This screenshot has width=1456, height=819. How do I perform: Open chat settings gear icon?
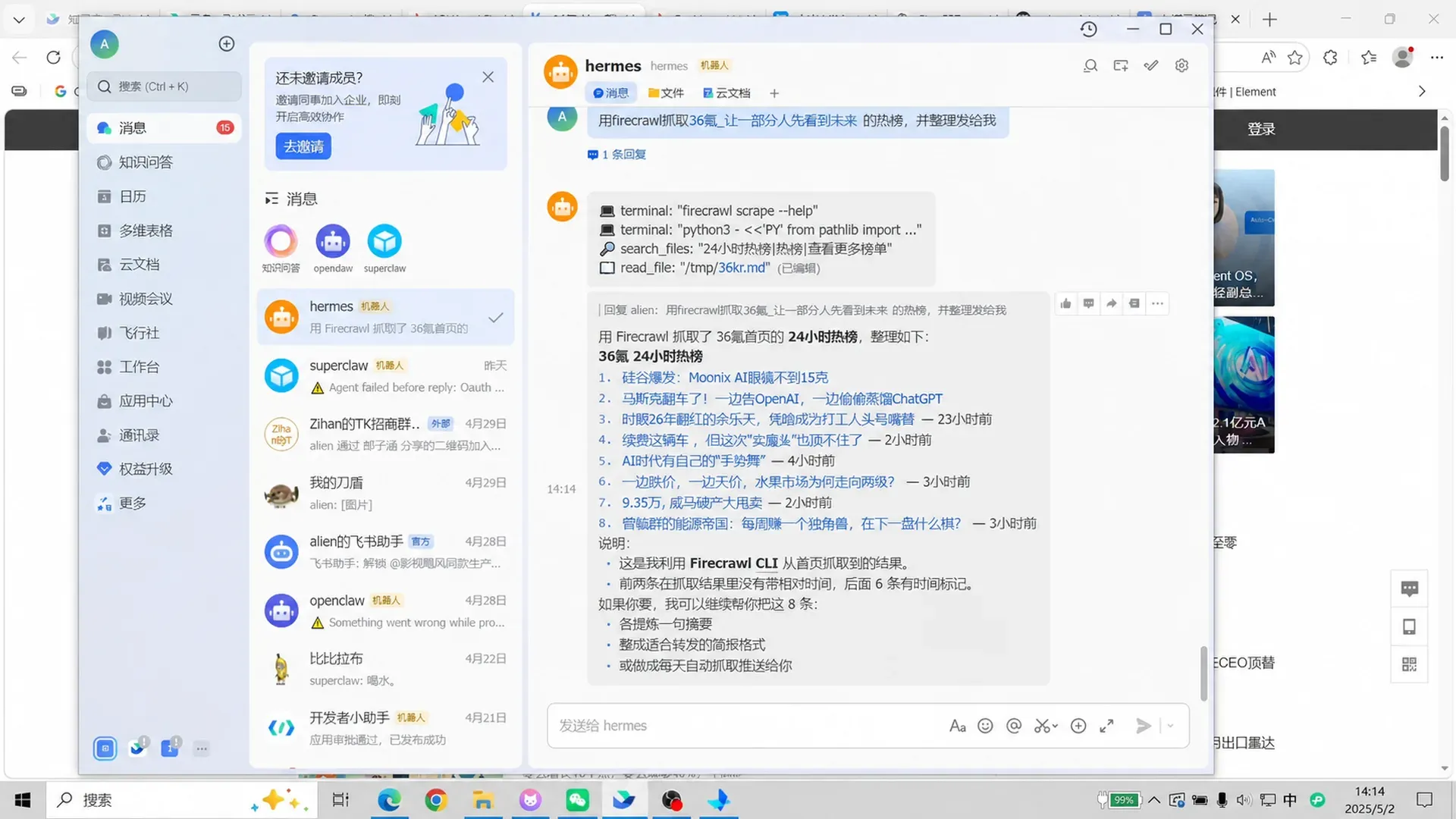pyautogui.click(x=1181, y=66)
